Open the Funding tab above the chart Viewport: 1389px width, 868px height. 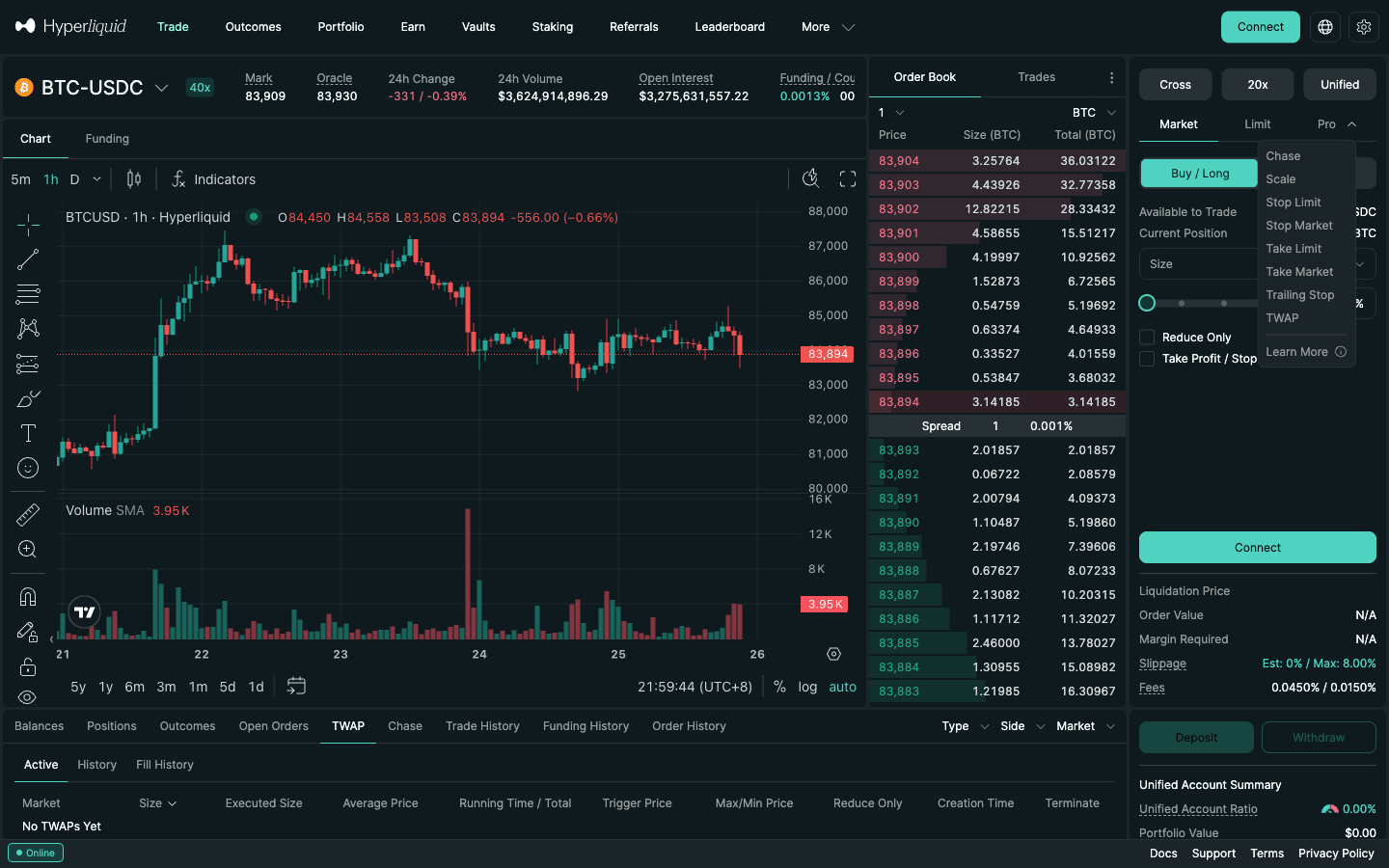click(x=107, y=139)
